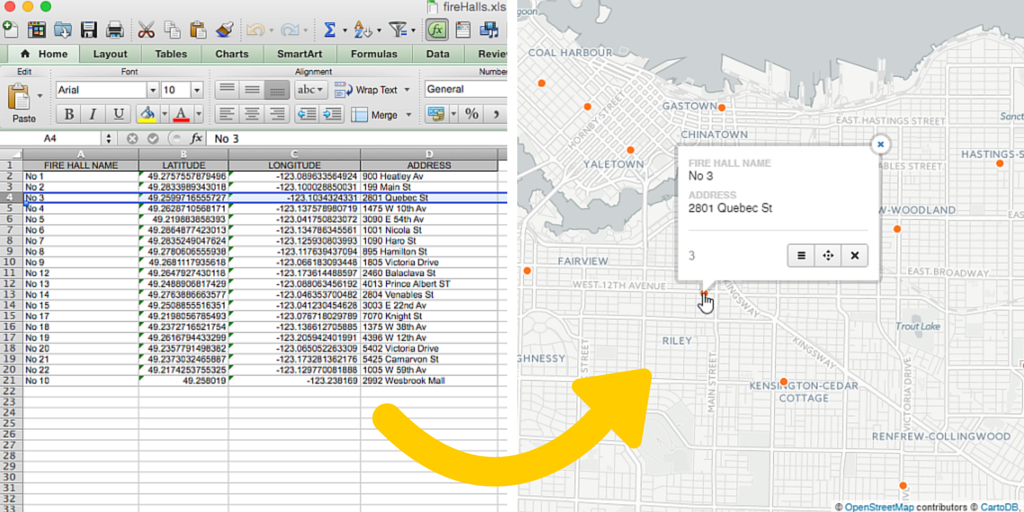Click the Cut scissors icon
Image resolution: width=1024 pixels, height=512 pixels.
146,29
